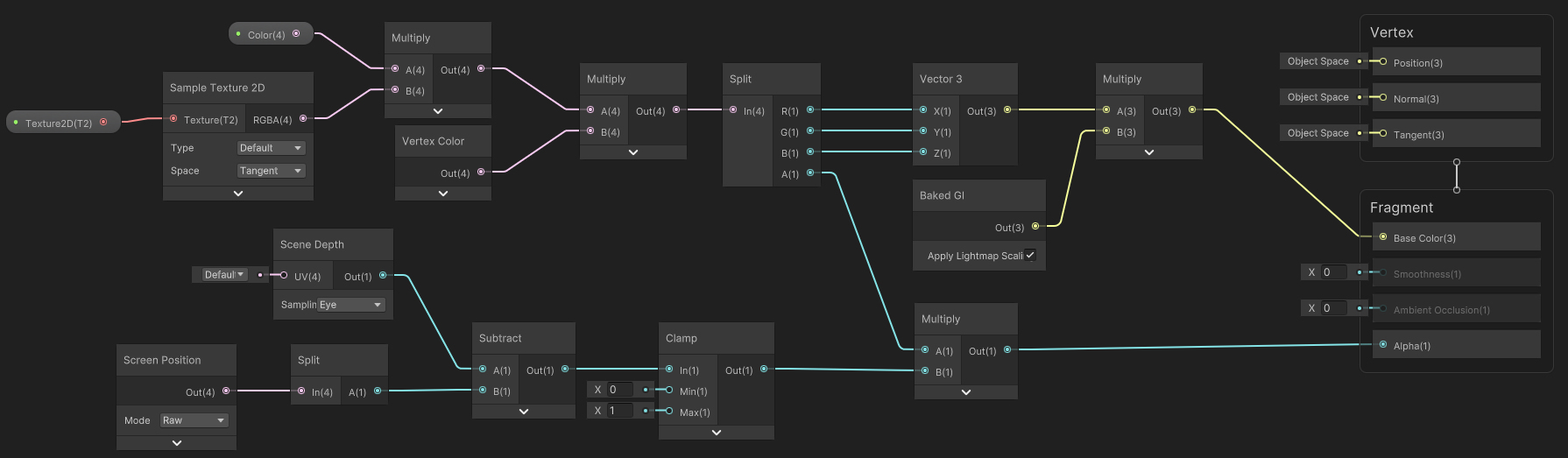Select the Vertex Color node title
Image resolution: width=1568 pixels, height=458 pixels.
coord(433,141)
